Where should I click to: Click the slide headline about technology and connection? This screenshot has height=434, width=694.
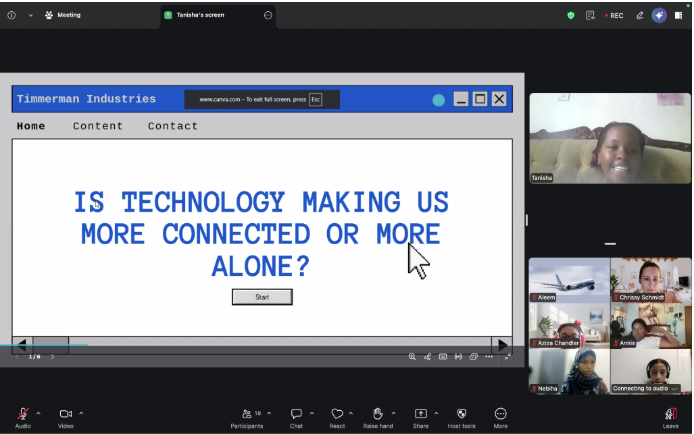click(261, 234)
